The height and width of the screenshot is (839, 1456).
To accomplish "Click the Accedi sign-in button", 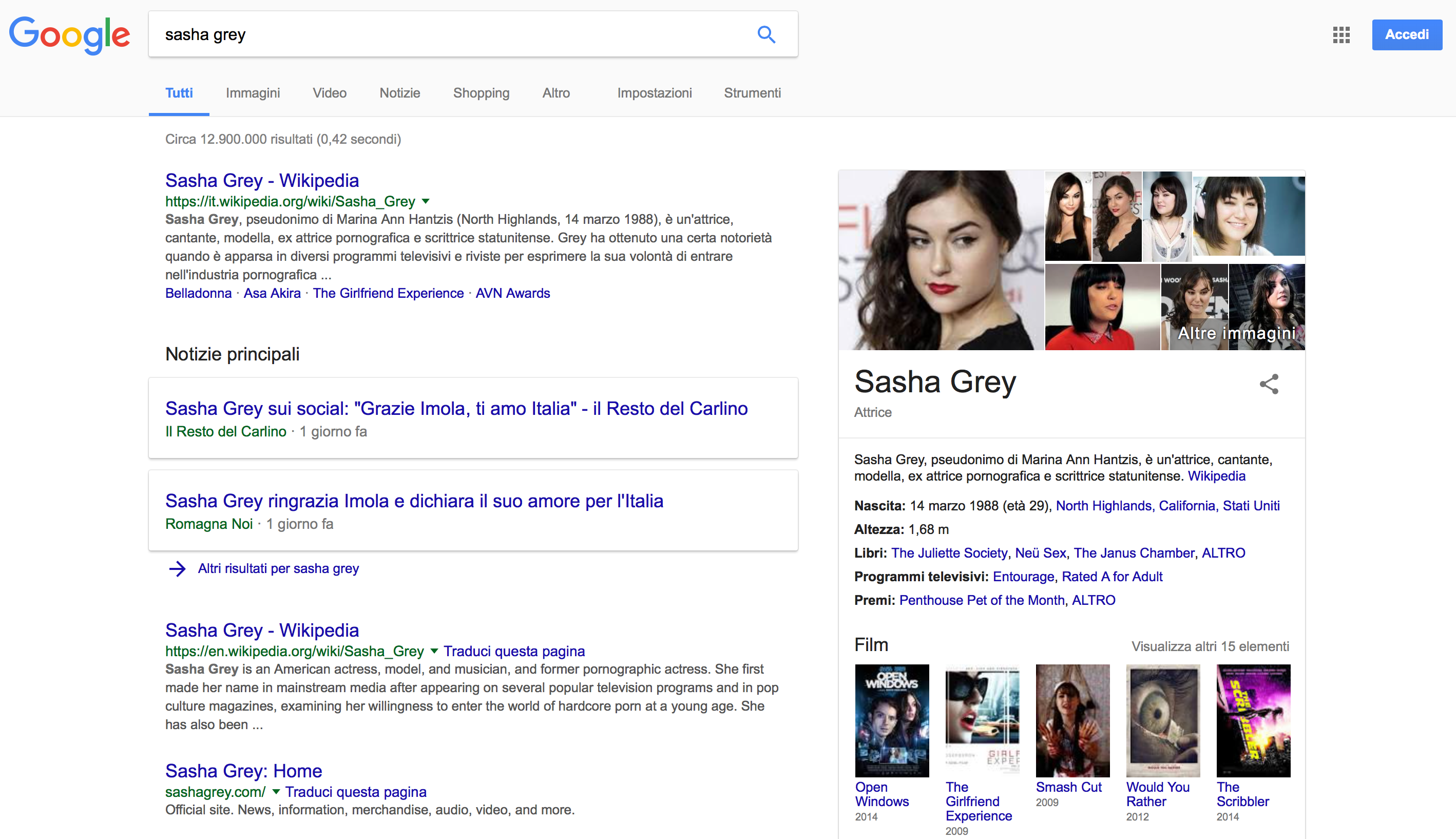I will tap(1406, 34).
